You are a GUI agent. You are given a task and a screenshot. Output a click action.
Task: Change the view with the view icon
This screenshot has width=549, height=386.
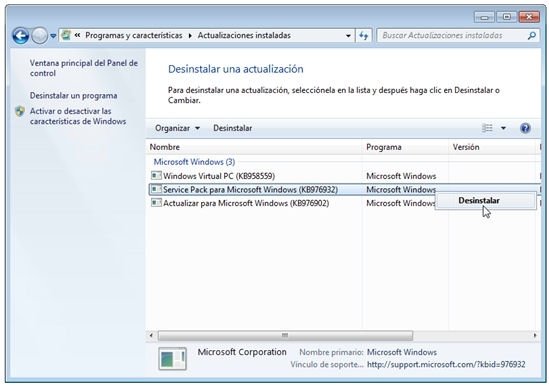pyautogui.click(x=487, y=128)
